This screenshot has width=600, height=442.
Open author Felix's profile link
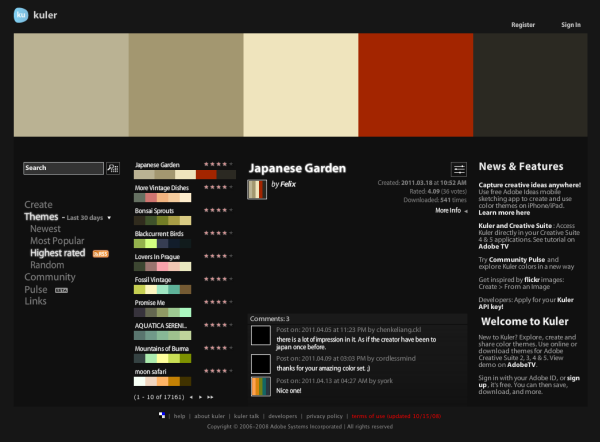pyautogui.click(x=288, y=184)
